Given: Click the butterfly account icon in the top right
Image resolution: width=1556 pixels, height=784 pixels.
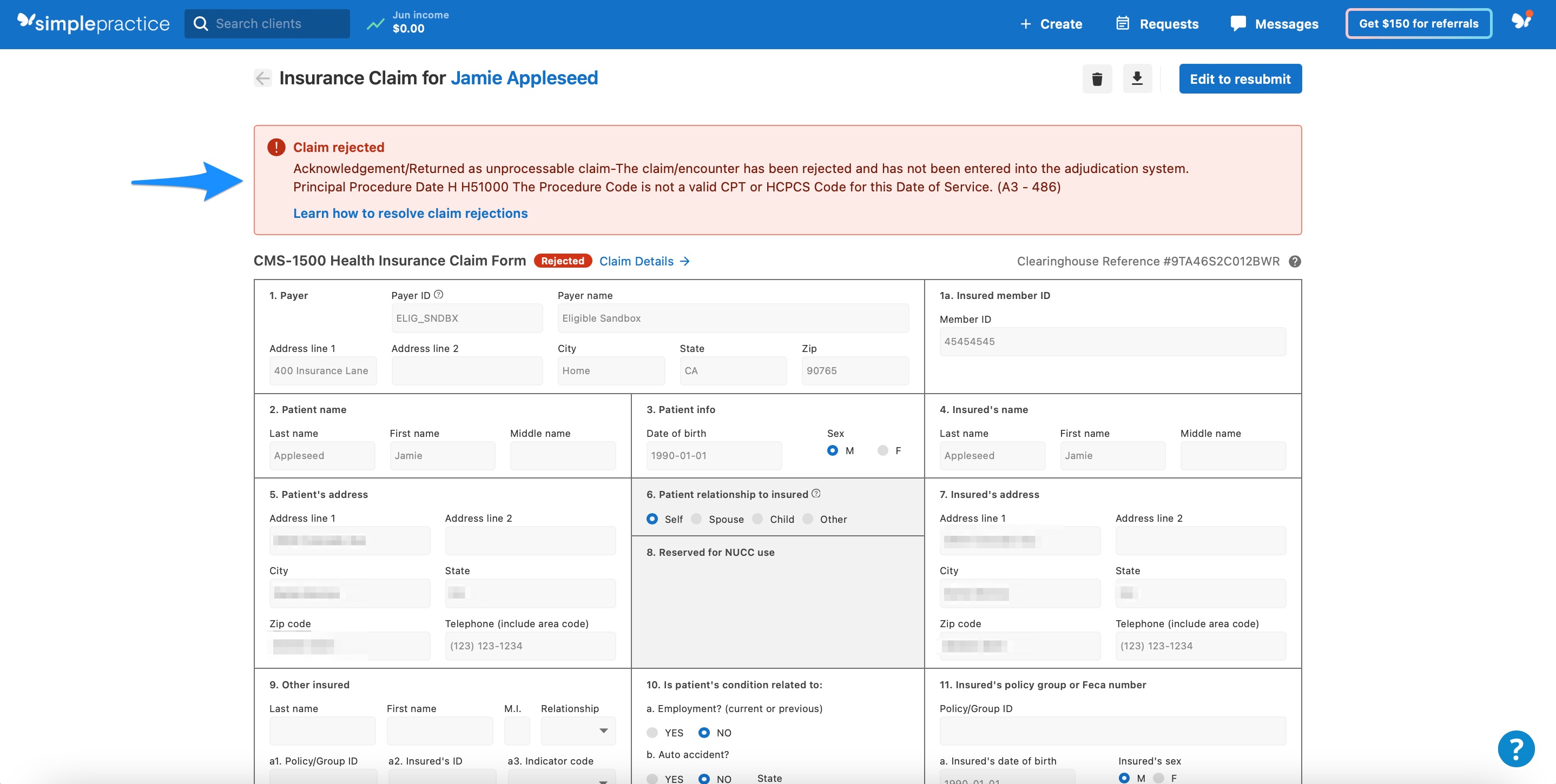Looking at the screenshot, I should 1521,22.
